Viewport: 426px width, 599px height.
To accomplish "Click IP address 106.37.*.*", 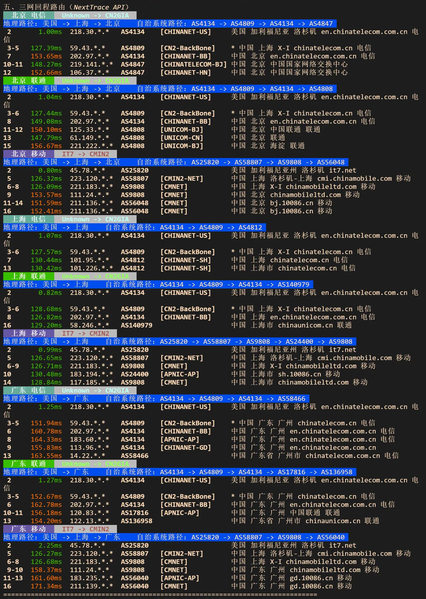I will click(89, 73).
